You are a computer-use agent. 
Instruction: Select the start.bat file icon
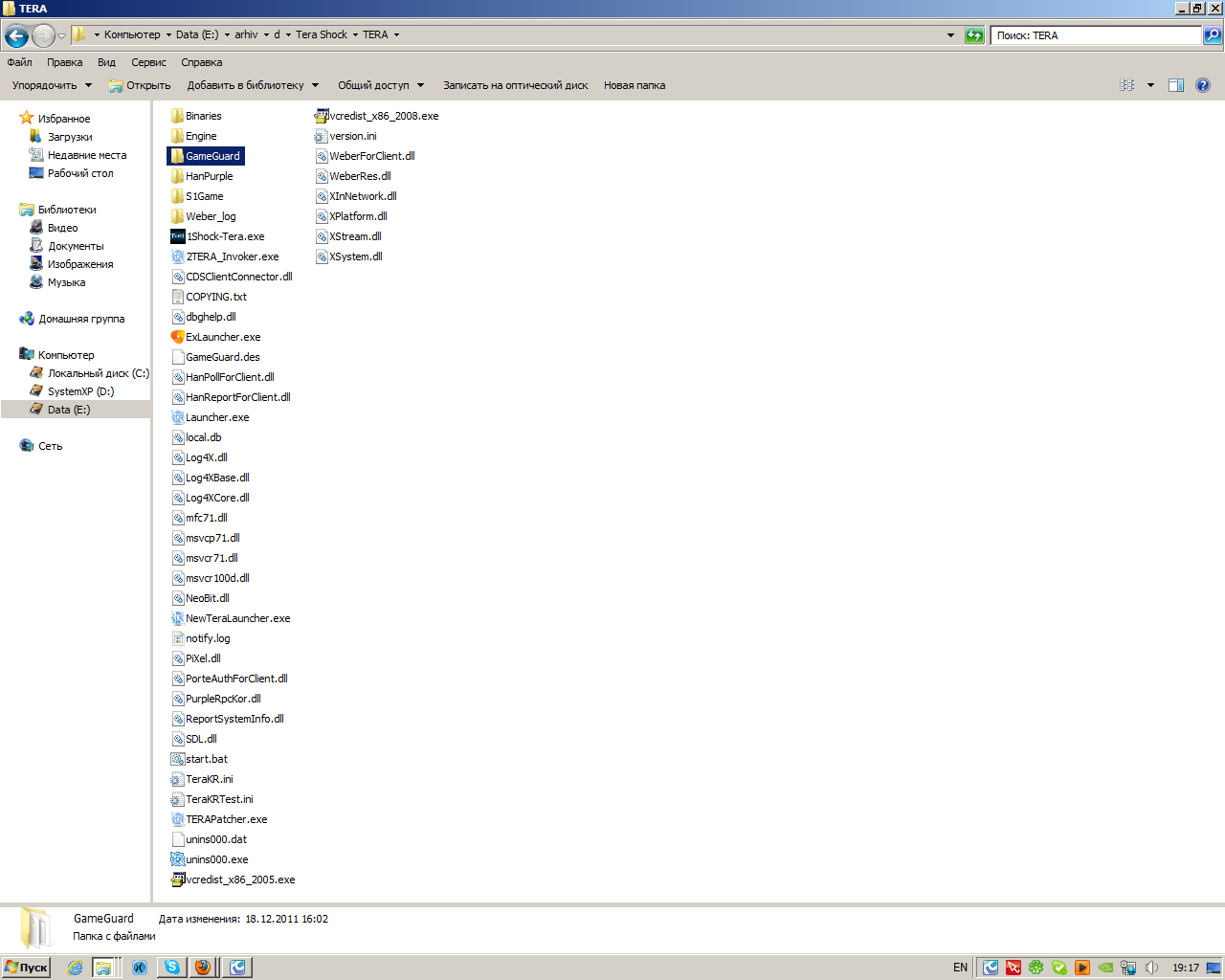(x=177, y=759)
